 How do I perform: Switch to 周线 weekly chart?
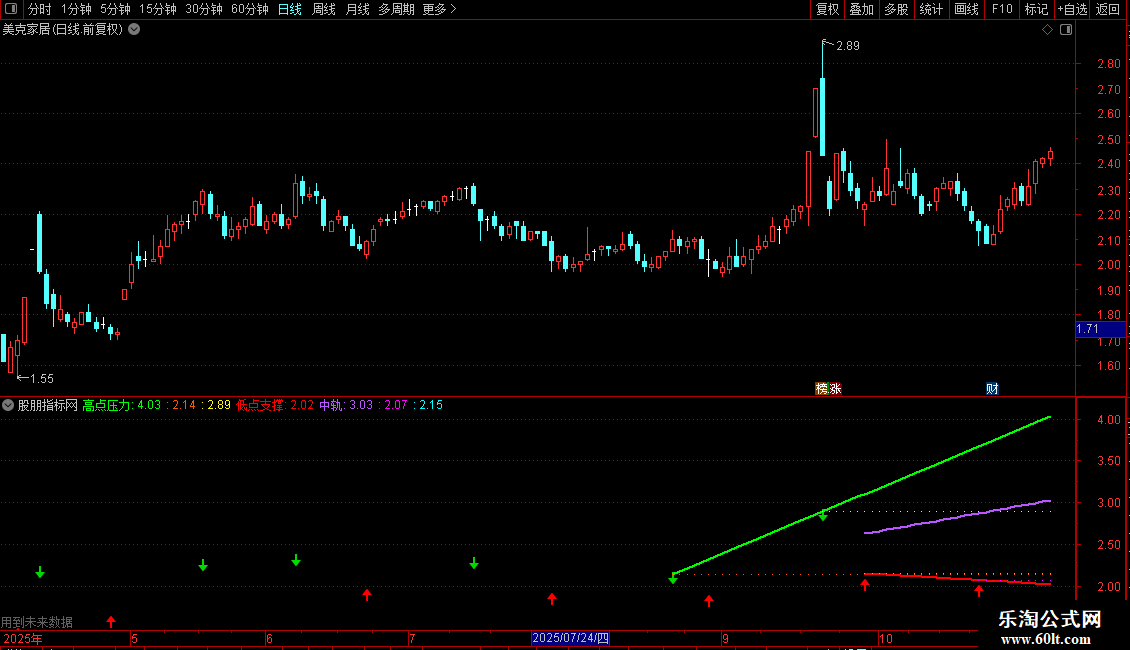point(324,9)
